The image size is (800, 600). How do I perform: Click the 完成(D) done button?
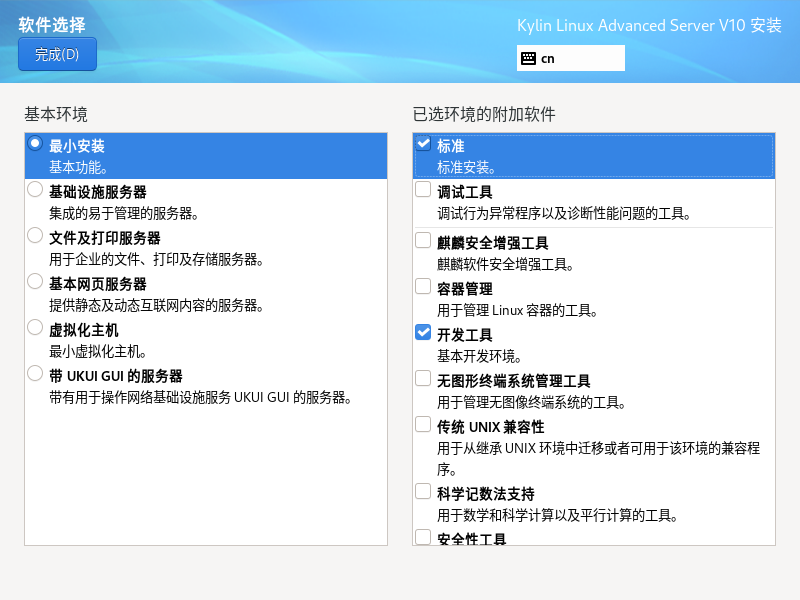tap(57, 55)
